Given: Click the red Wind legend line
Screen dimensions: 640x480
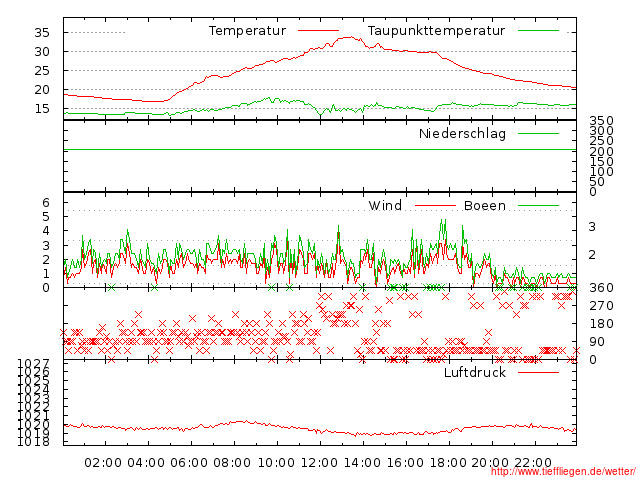Looking at the screenshot, I should 435,205.
